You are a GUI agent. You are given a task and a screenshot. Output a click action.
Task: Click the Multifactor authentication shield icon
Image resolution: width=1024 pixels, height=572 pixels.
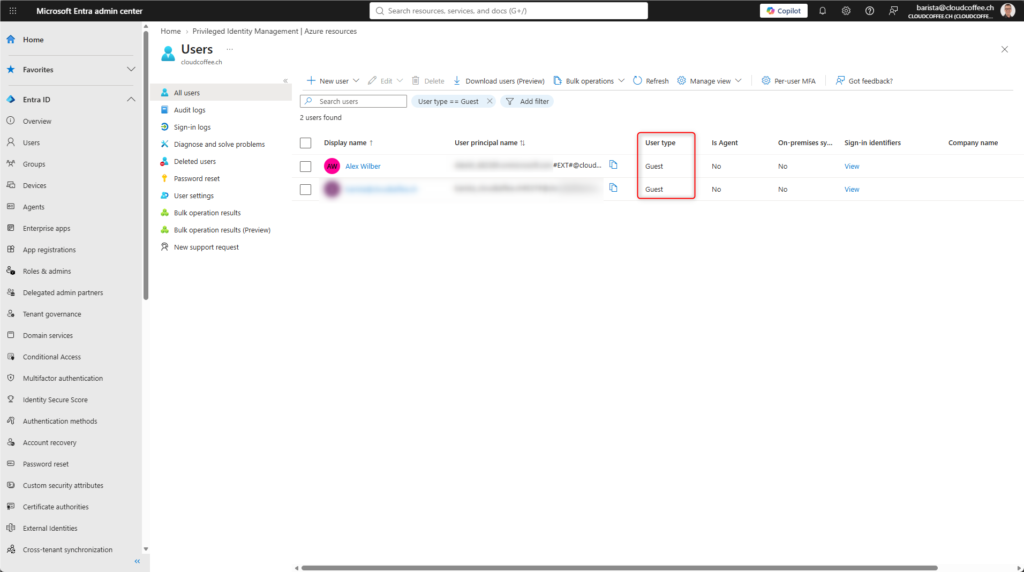pyautogui.click(x=10, y=378)
